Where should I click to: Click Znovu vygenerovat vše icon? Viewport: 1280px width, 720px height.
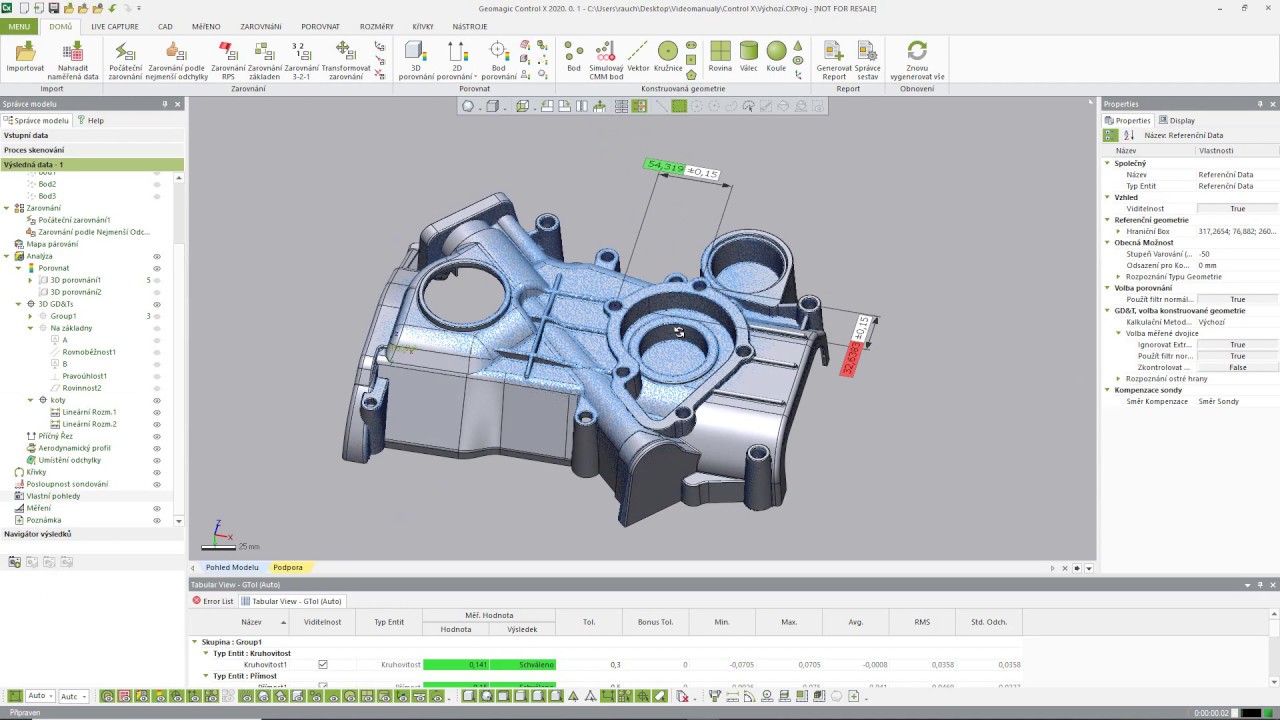point(916,52)
